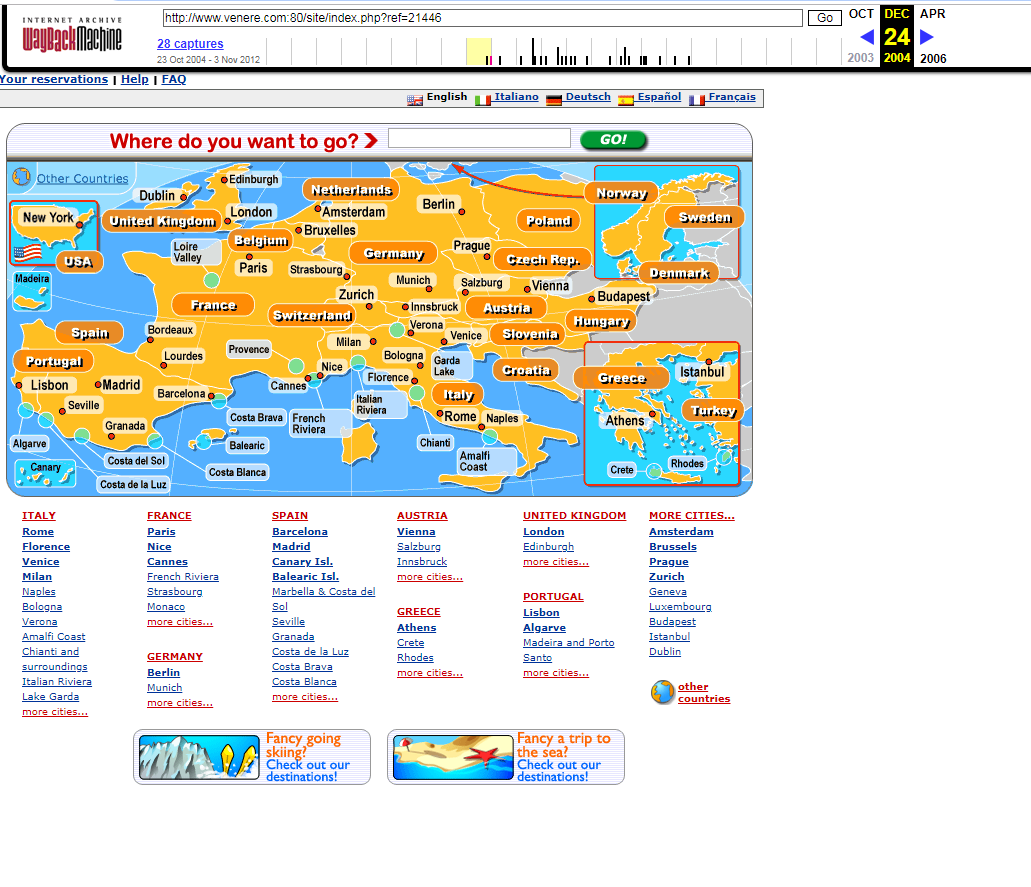Click the Wayback URL address field
Viewport: 1031px width, 887px height.
coord(483,18)
